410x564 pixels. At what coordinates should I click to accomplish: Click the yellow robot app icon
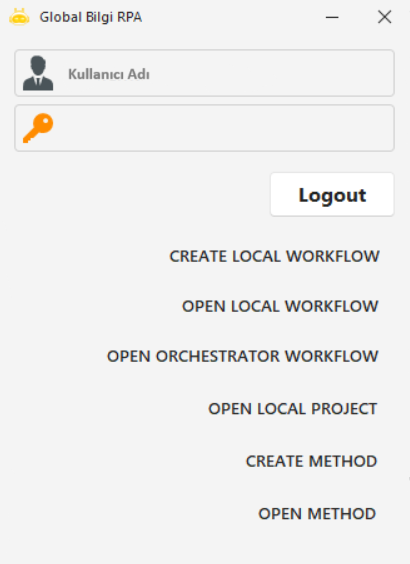point(19,17)
